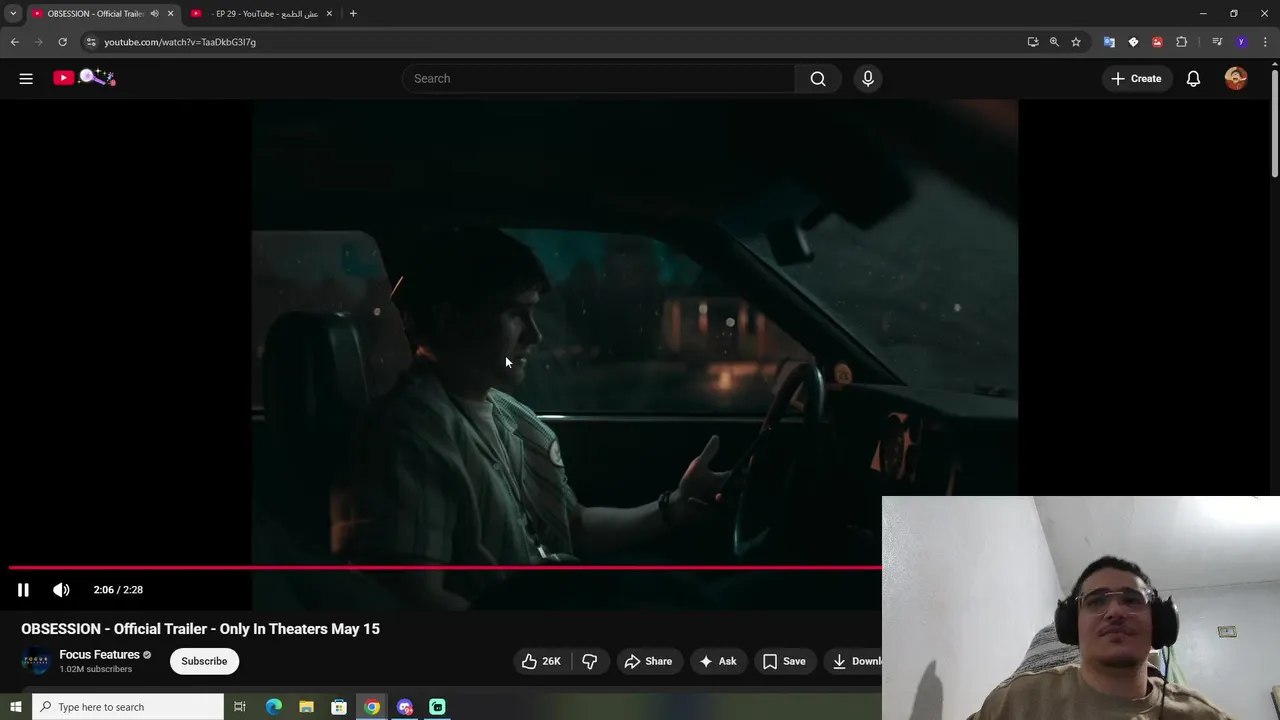Subscribe to Focus Features
The height and width of the screenshot is (720, 1280).
coord(204,661)
